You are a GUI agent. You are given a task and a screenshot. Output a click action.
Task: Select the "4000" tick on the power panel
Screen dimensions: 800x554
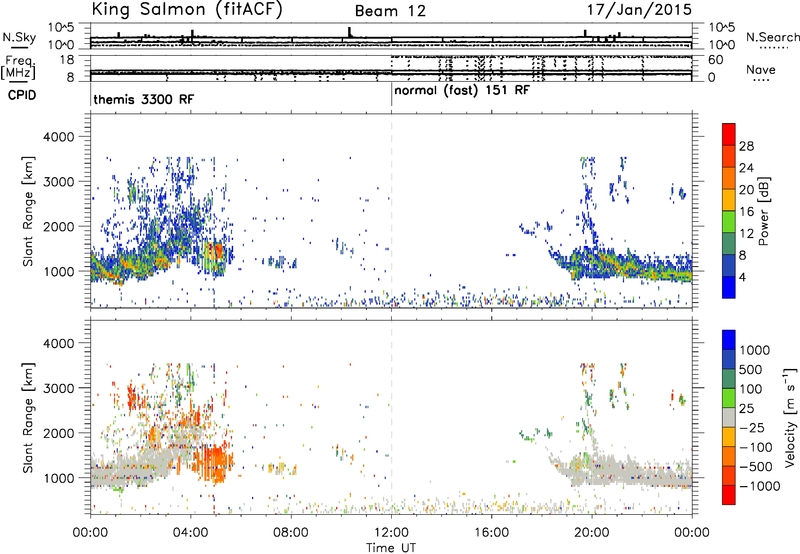click(59, 137)
